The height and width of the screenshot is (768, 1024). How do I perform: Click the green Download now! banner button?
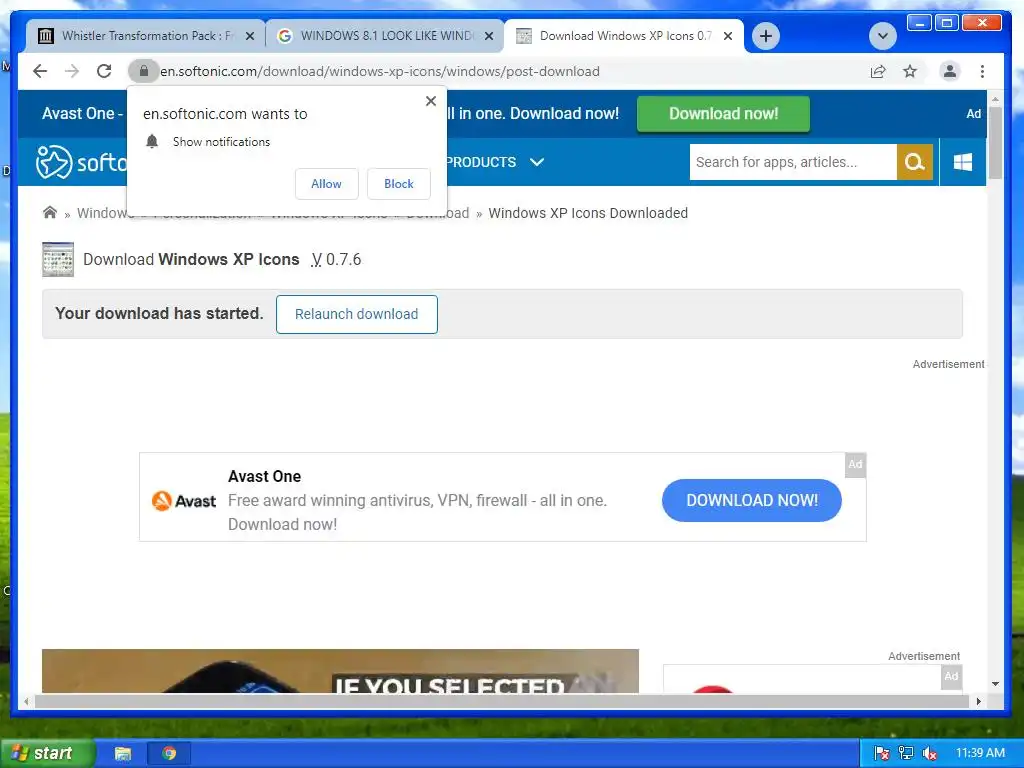pos(724,114)
